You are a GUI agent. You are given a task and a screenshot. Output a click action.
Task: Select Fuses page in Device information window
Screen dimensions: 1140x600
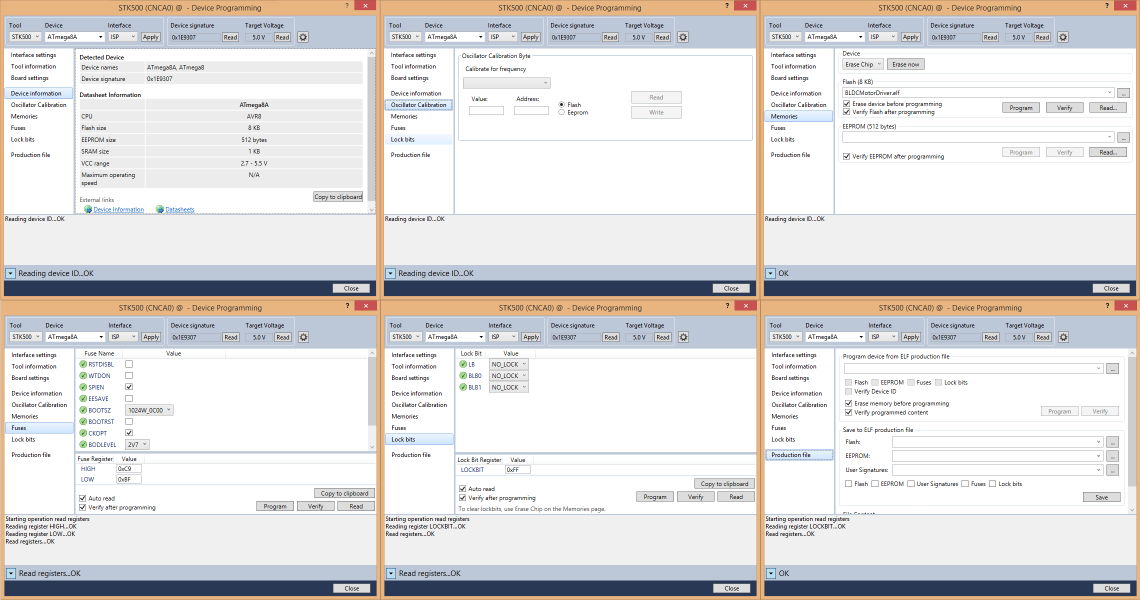point(18,128)
